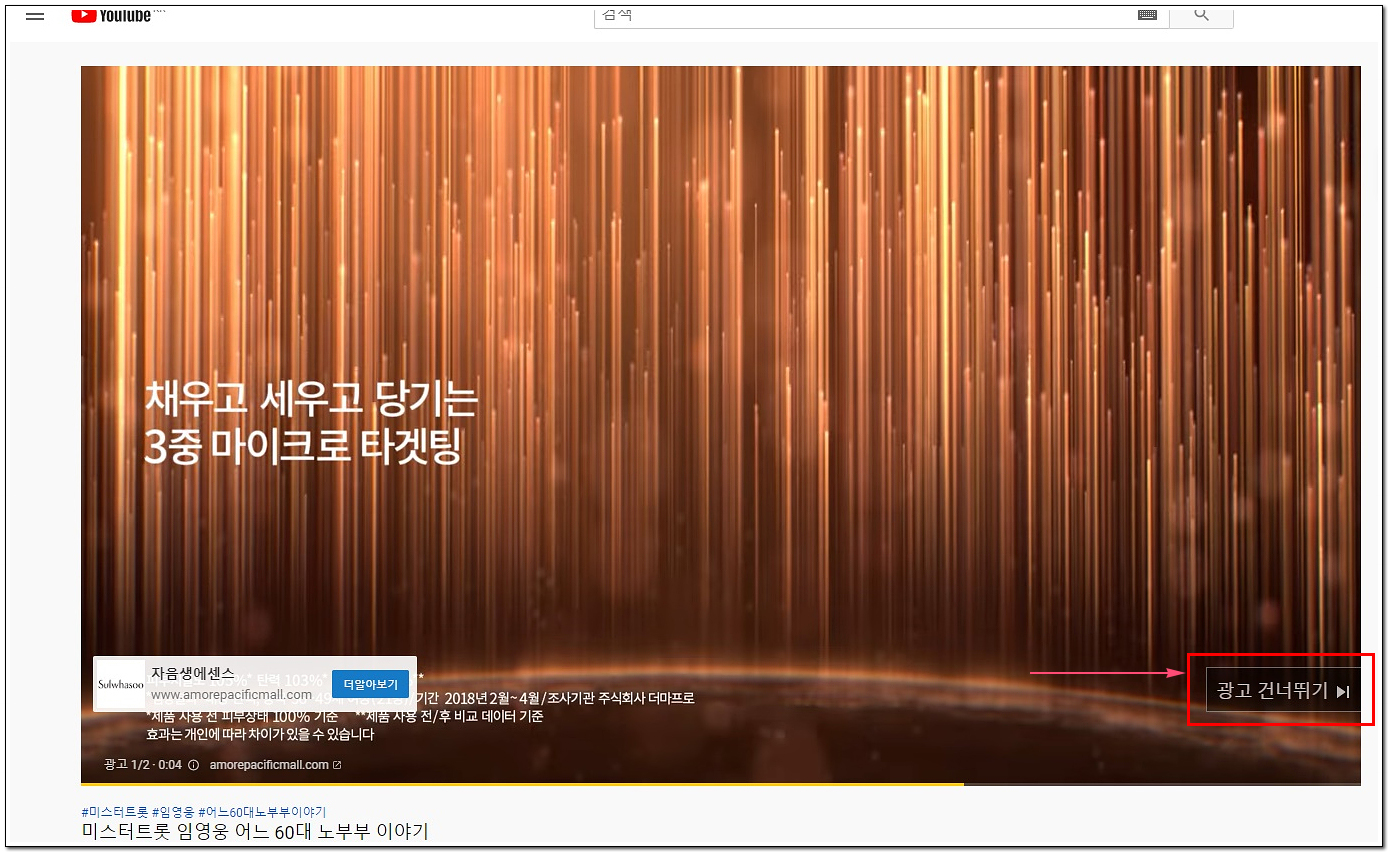Open the hamburger guide menu
The height and width of the screenshot is (852, 1388).
pos(35,16)
